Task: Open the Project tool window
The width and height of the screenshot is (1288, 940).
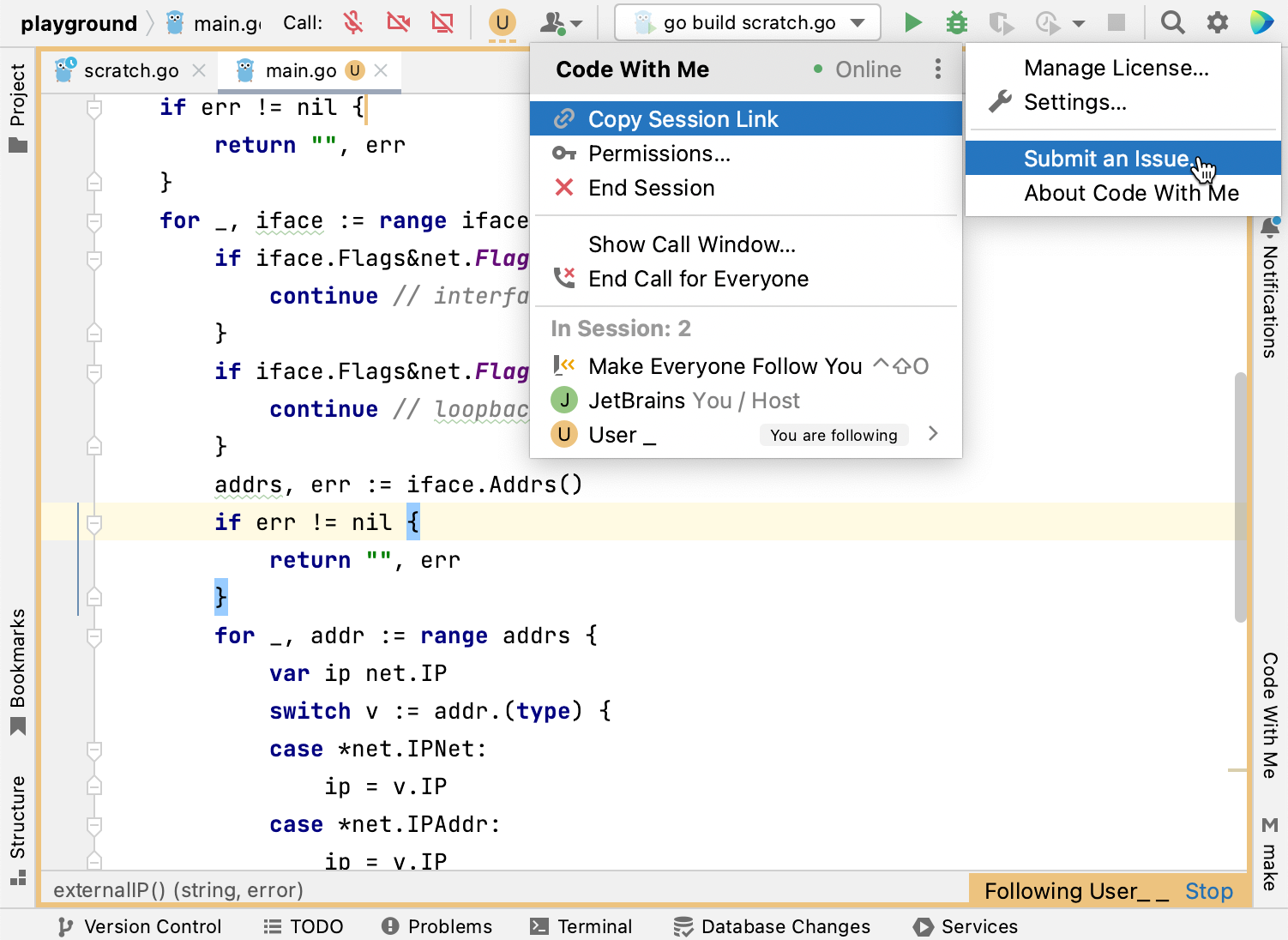Action: (17, 107)
